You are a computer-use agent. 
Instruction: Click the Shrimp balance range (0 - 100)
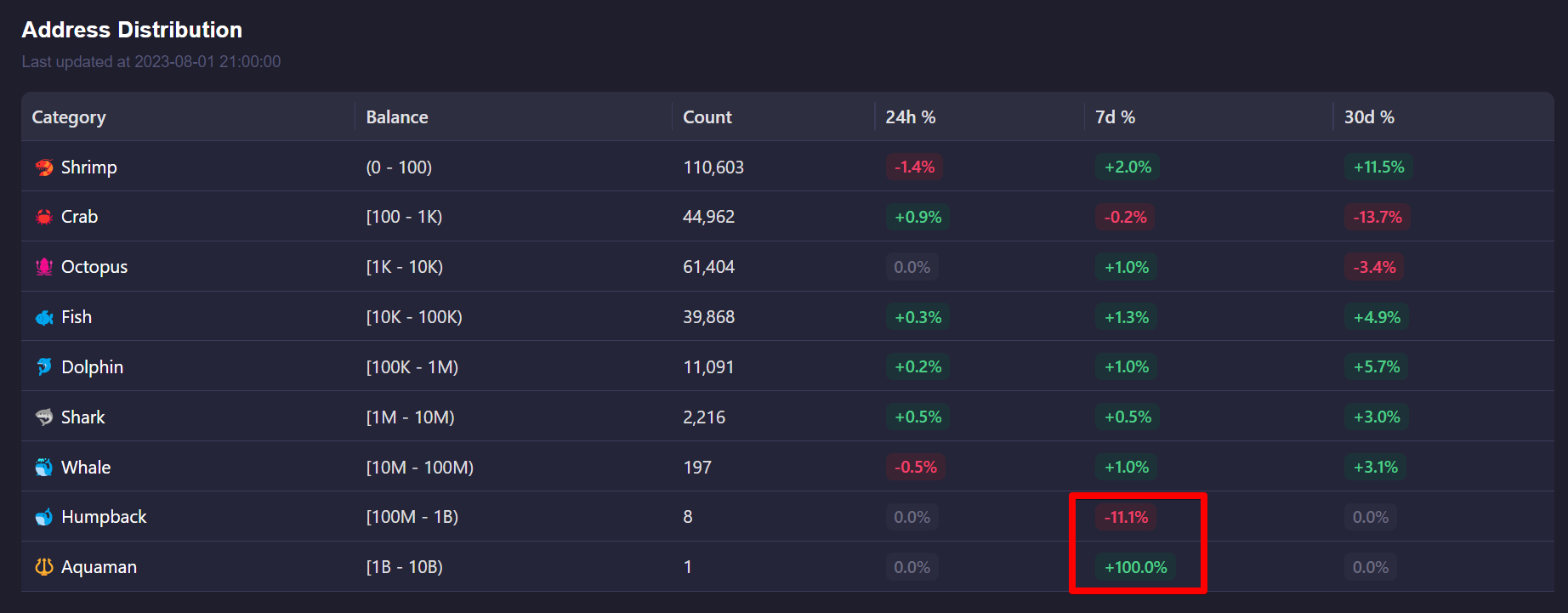coord(399,167)
